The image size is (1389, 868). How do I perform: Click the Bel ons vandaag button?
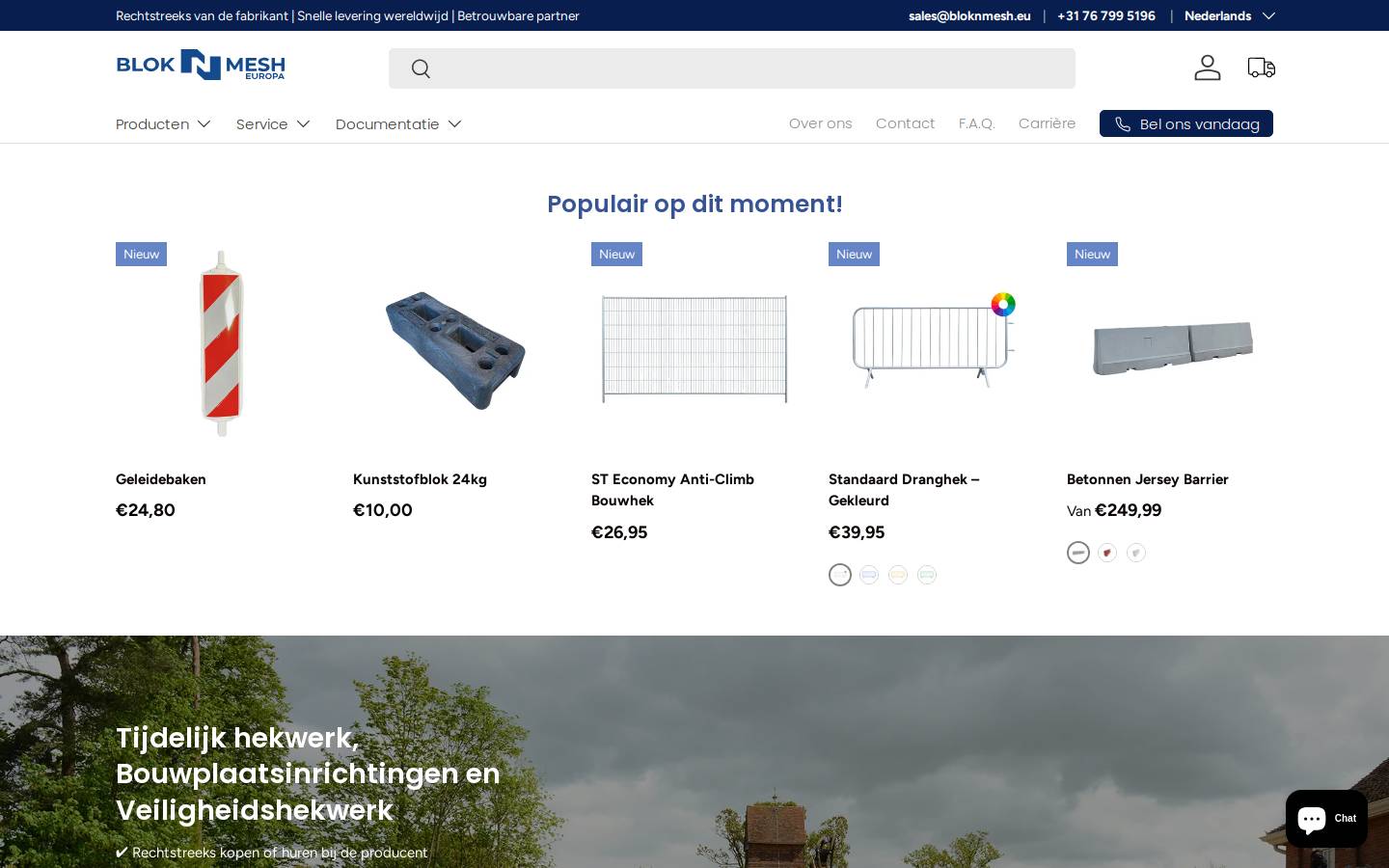1186,123
